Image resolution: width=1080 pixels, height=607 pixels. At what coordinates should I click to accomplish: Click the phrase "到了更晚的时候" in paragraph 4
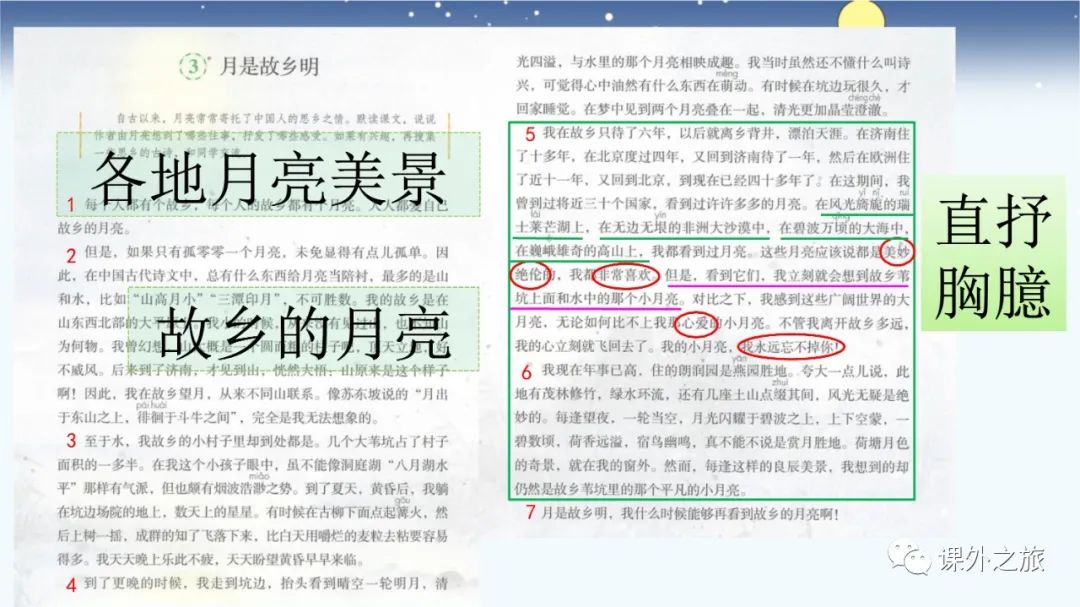pyautogui.click(x=133, y=584)
